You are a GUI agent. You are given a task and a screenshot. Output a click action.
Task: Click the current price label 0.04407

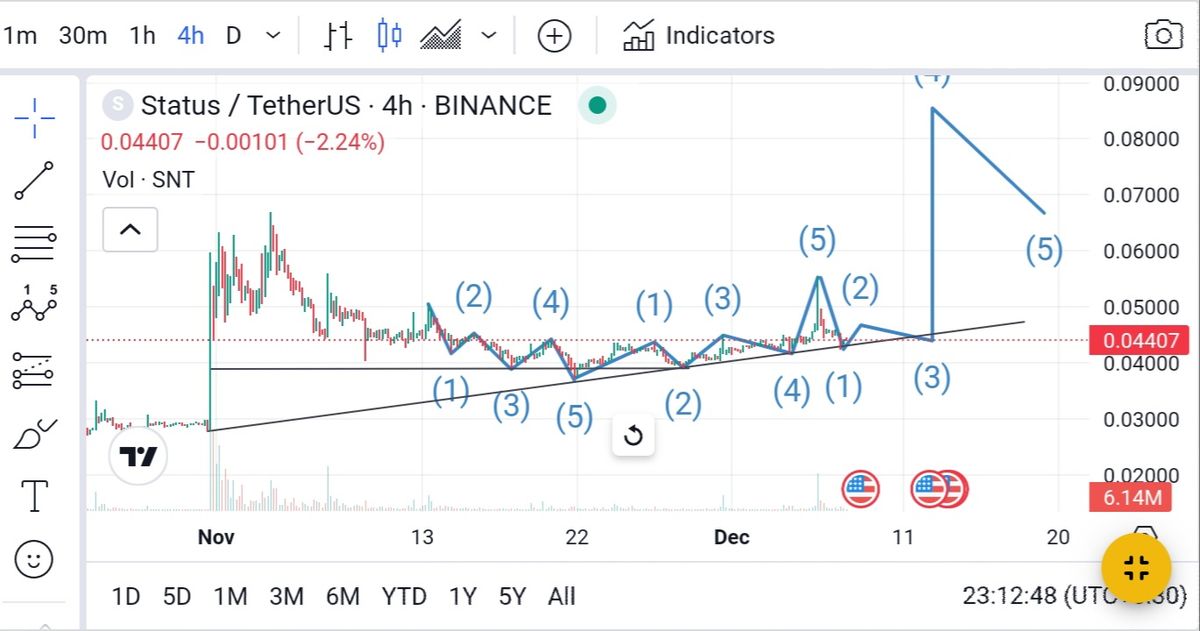click(x=1140, y=341)
